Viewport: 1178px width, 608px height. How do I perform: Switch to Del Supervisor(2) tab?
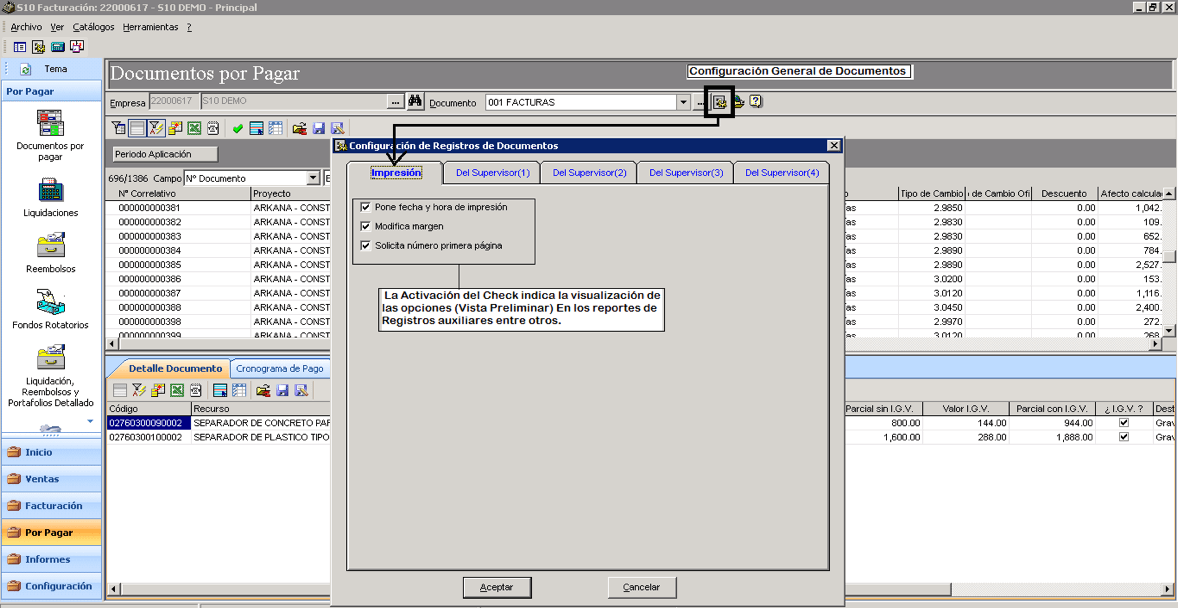[589, 173]
